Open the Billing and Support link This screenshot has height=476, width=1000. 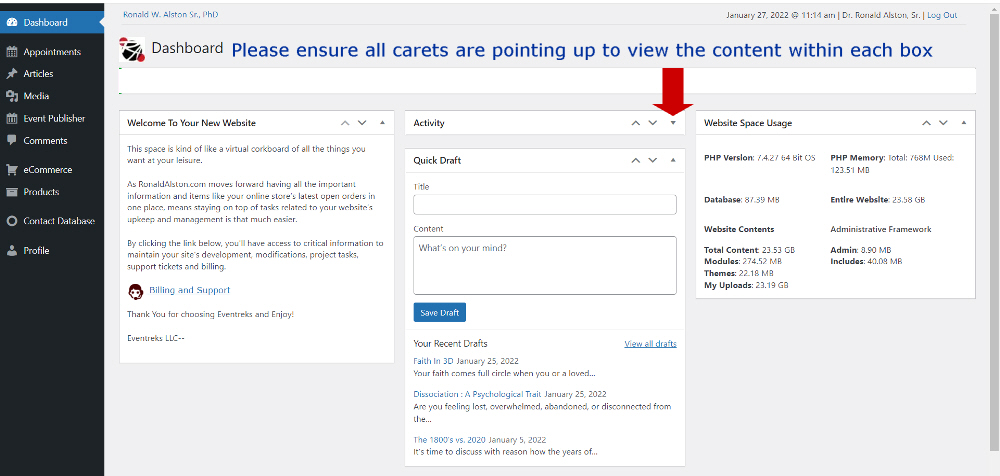(x=189, y=290)
